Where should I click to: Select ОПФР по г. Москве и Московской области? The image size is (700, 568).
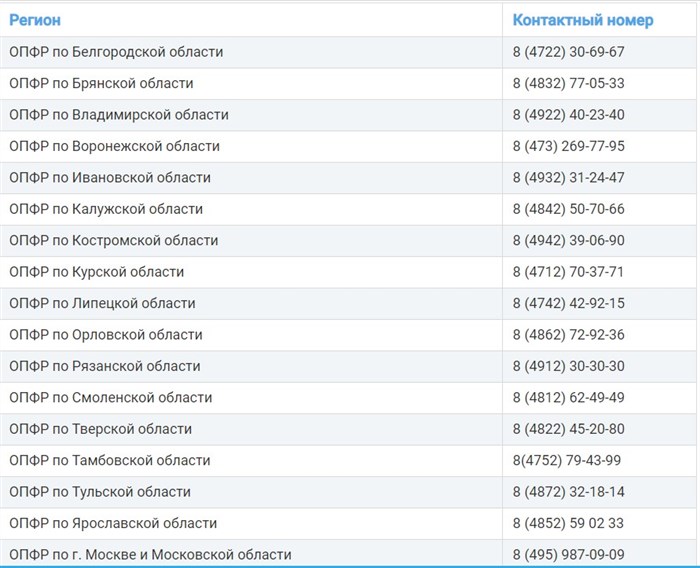pos(348,554)
